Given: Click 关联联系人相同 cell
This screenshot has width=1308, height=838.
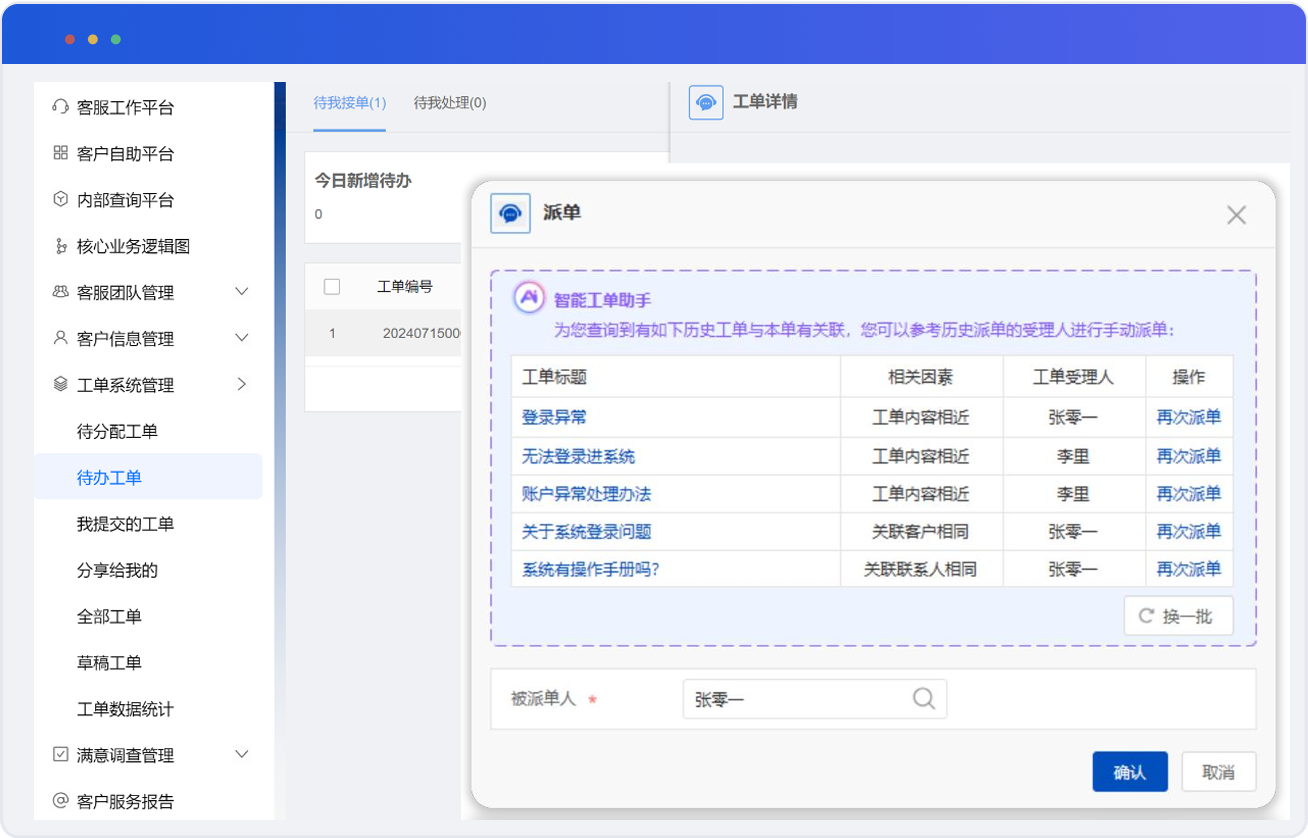Looking at the screenshot, I should 921,569.
